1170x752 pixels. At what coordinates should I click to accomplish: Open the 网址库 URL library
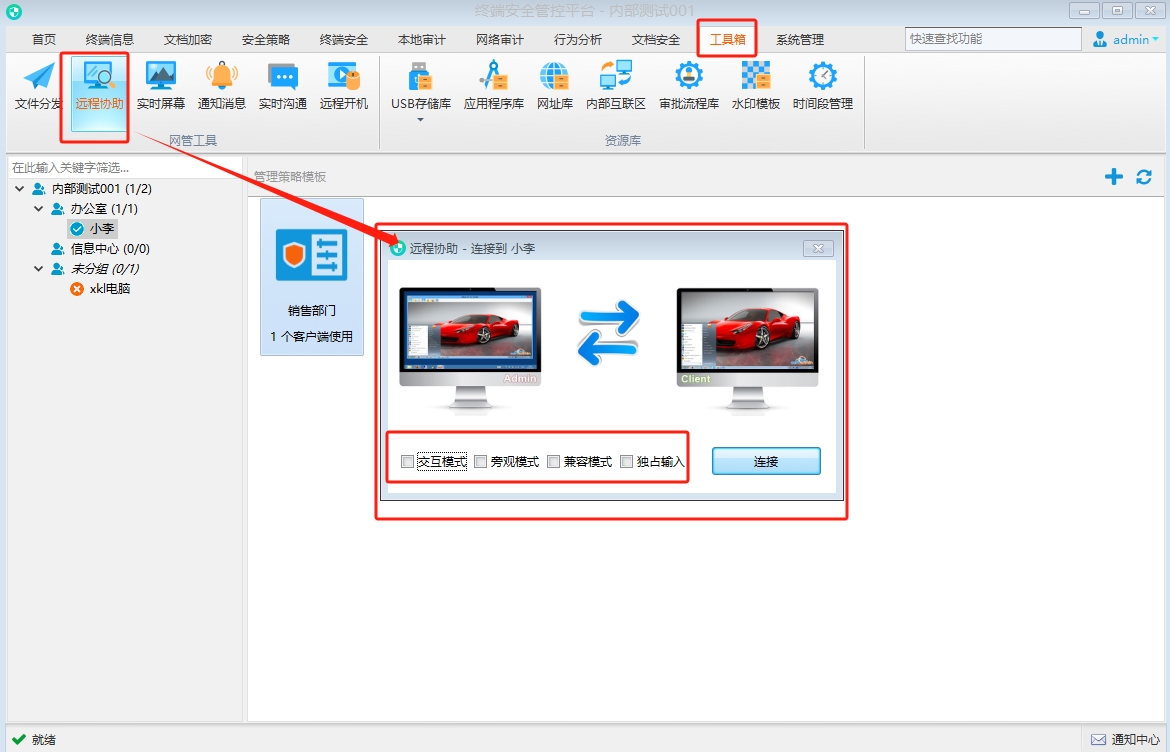point(554,87)
